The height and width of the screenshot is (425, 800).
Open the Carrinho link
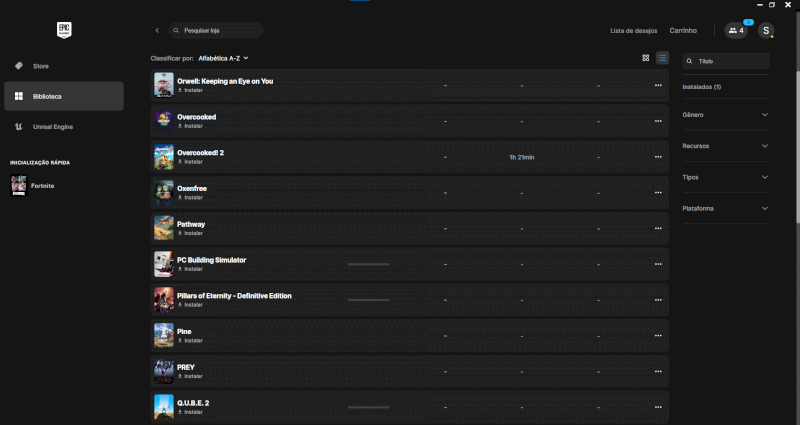[x=683, y=31]
